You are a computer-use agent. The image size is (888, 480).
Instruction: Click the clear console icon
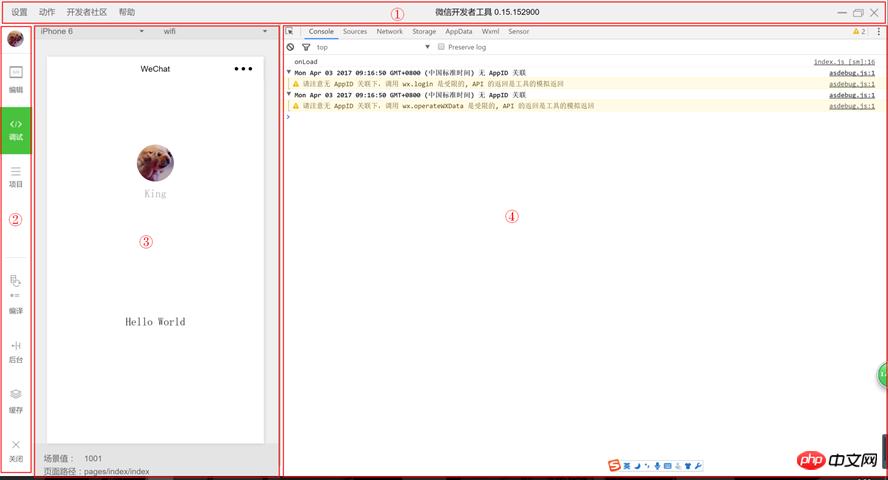291,47
